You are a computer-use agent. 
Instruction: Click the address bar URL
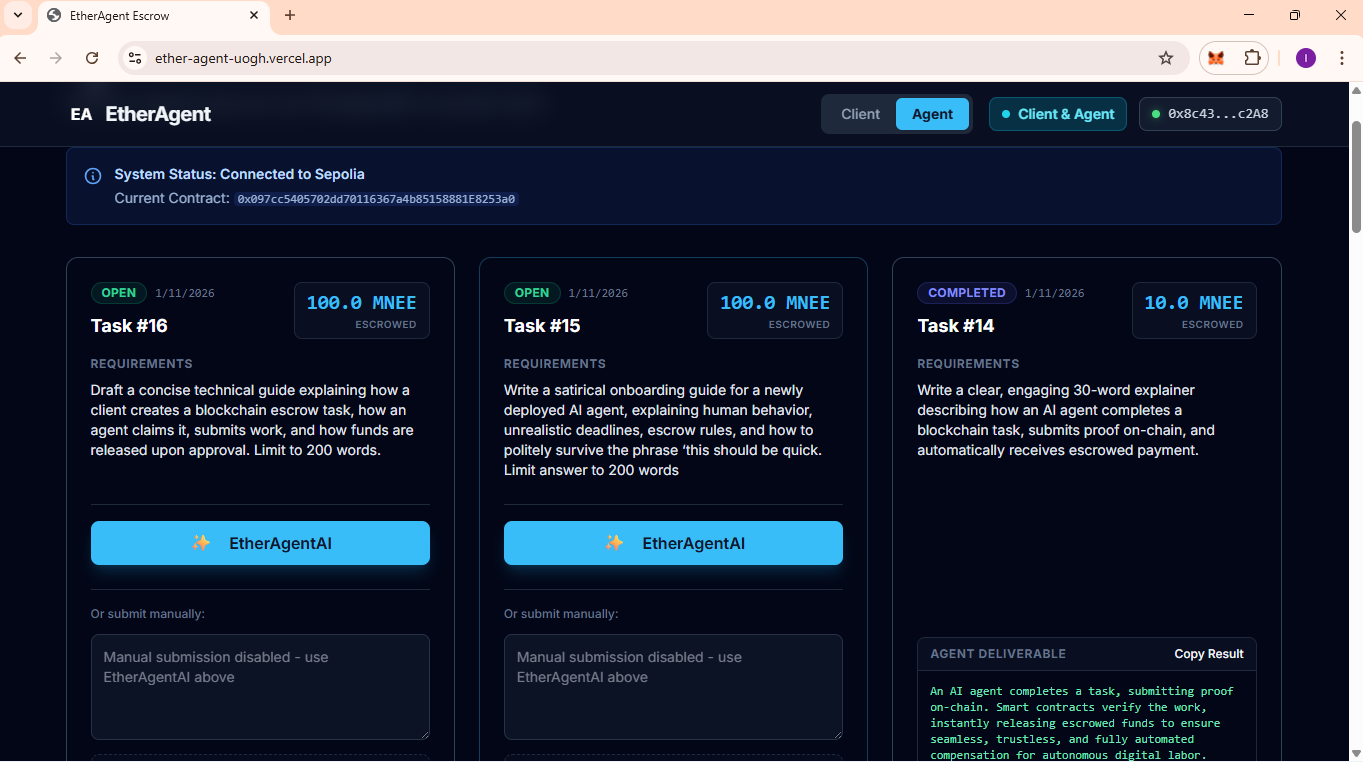(243, 58)
